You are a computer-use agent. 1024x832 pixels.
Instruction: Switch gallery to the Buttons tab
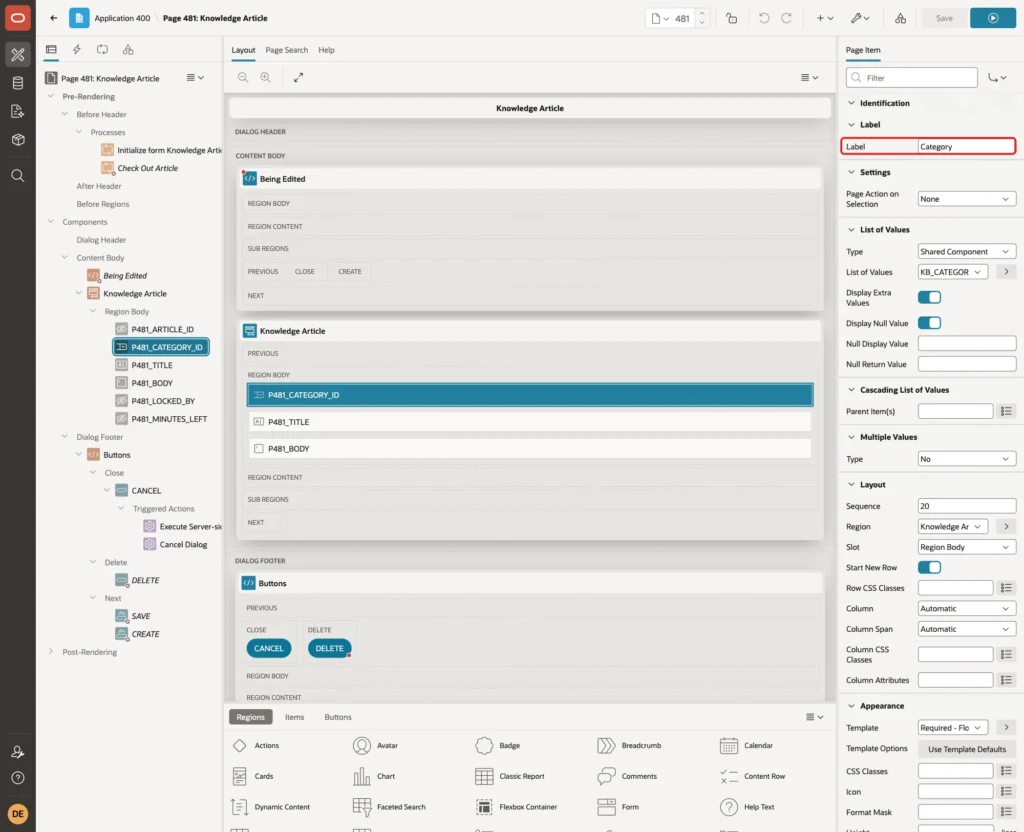click(338, 717)
